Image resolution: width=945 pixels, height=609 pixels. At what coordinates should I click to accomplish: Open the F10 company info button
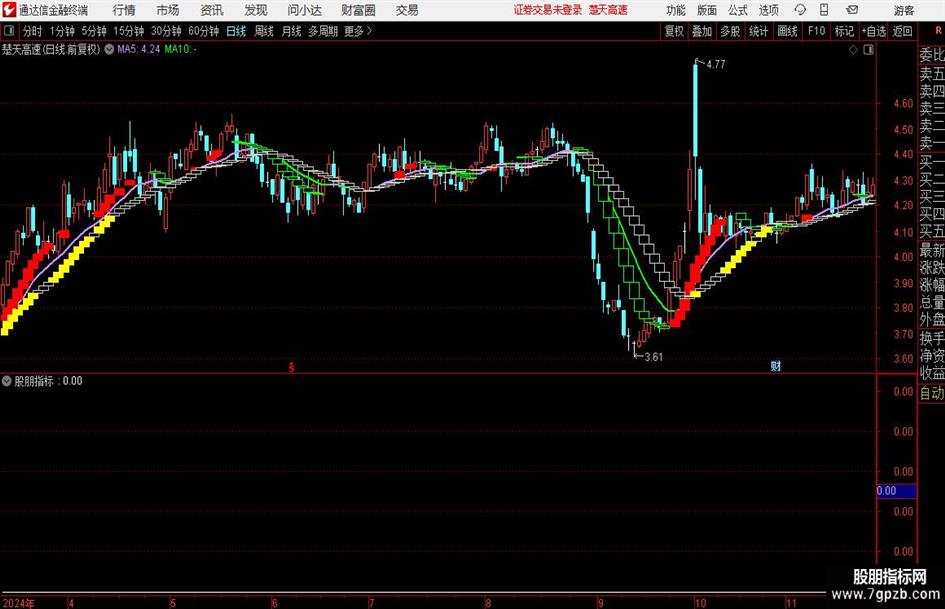[x=816, y=31]
